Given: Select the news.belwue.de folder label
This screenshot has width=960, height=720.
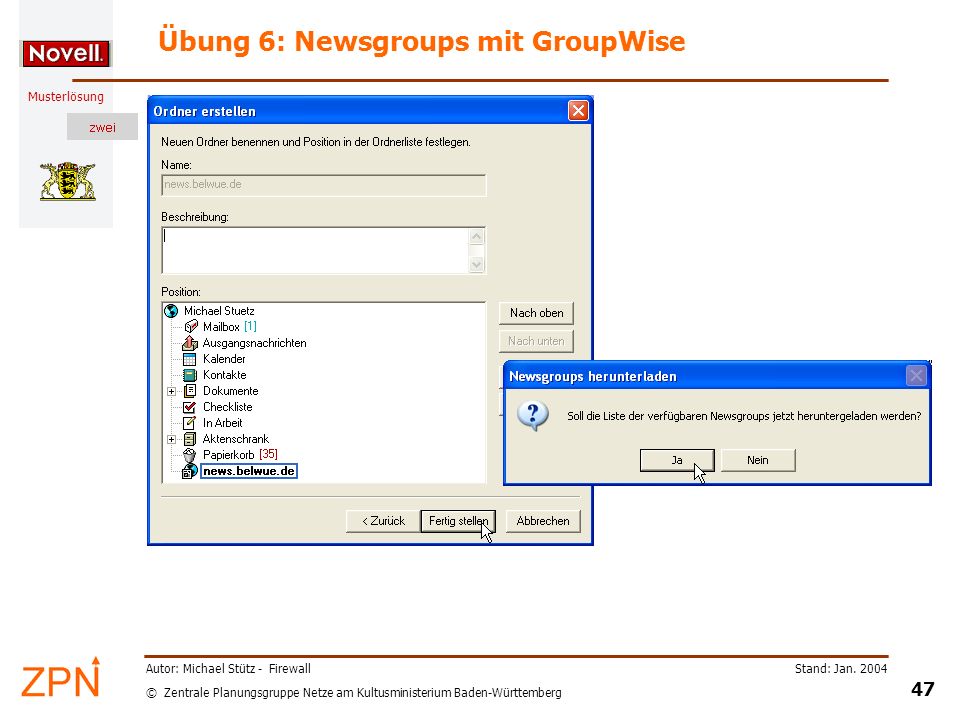Looking at the screenshot, I should tap(249, 471).
